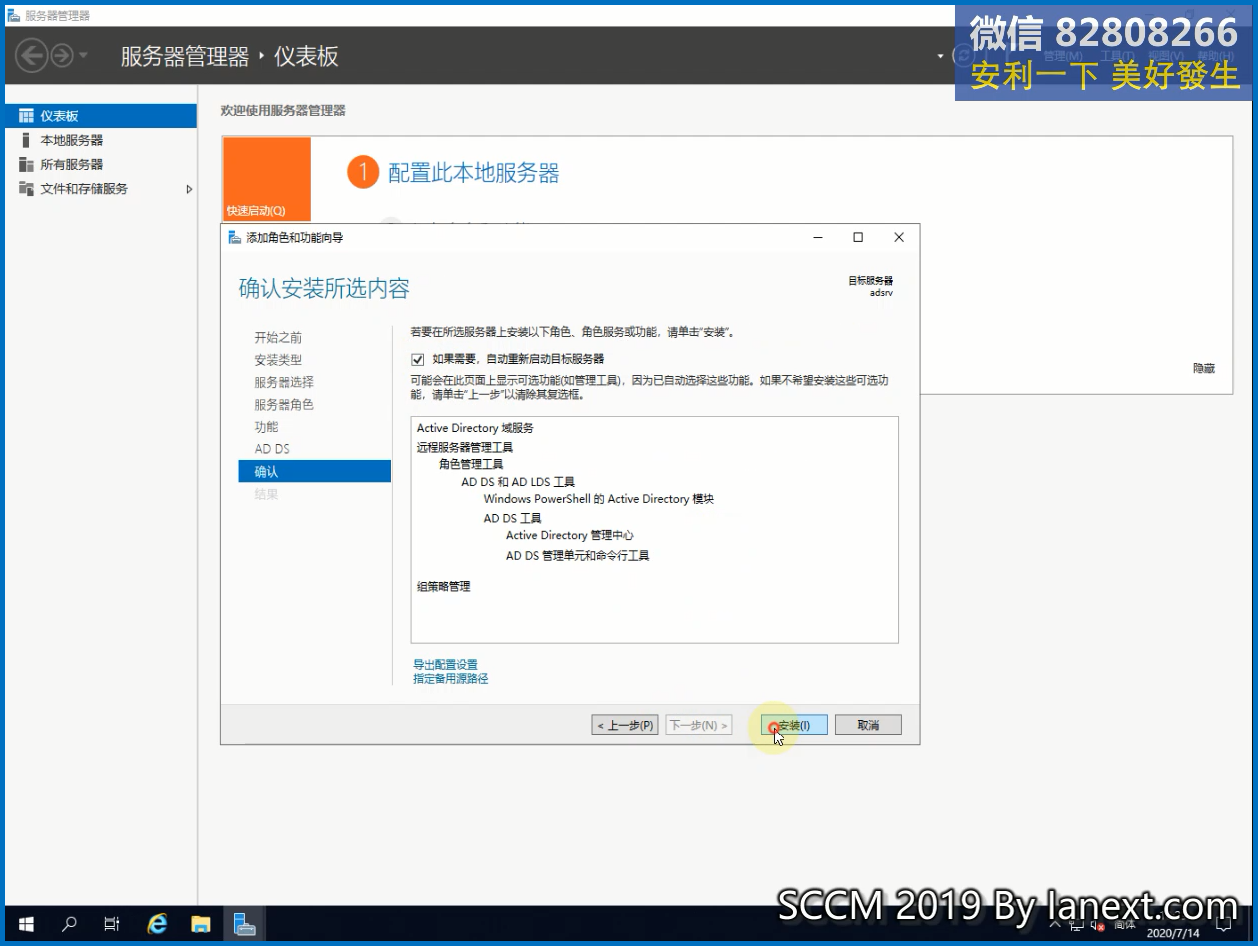
Task: Open the navigation history dropdown arrow
Action: coord(83,56)
